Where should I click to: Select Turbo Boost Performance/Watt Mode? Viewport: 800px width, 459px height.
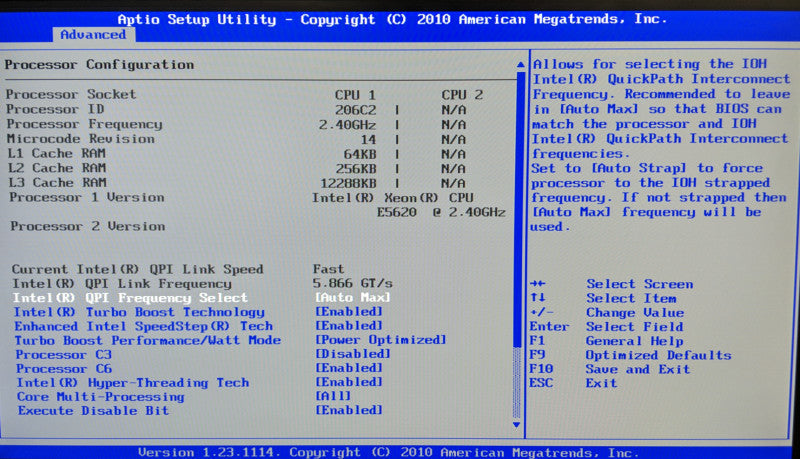click(148, 340)
